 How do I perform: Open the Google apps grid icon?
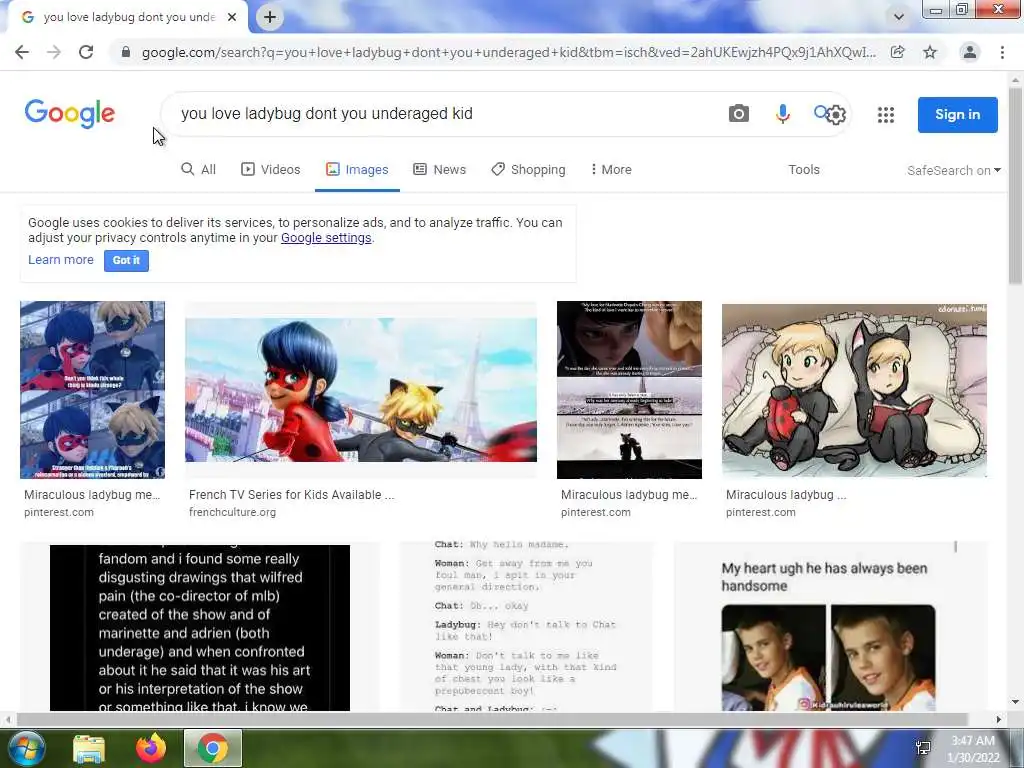[886, 115]
